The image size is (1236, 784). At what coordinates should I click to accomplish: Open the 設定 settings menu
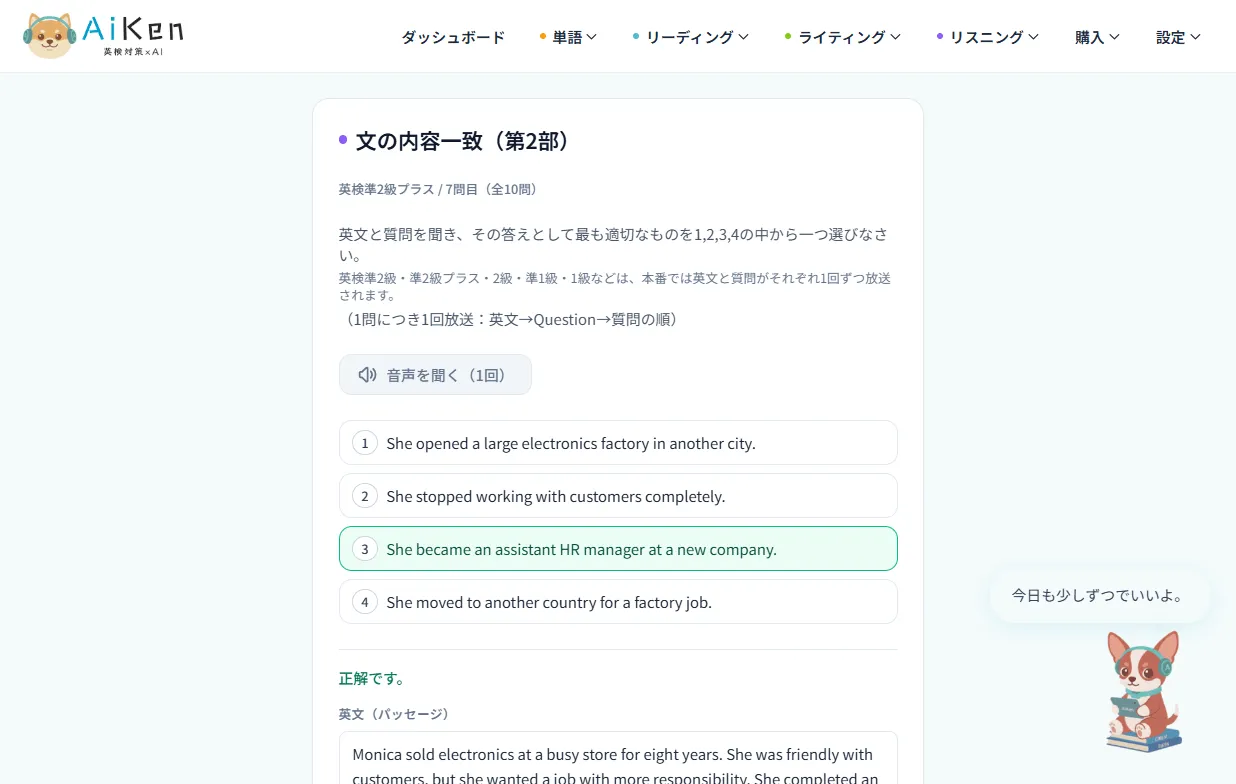[x=1178, y=37]
